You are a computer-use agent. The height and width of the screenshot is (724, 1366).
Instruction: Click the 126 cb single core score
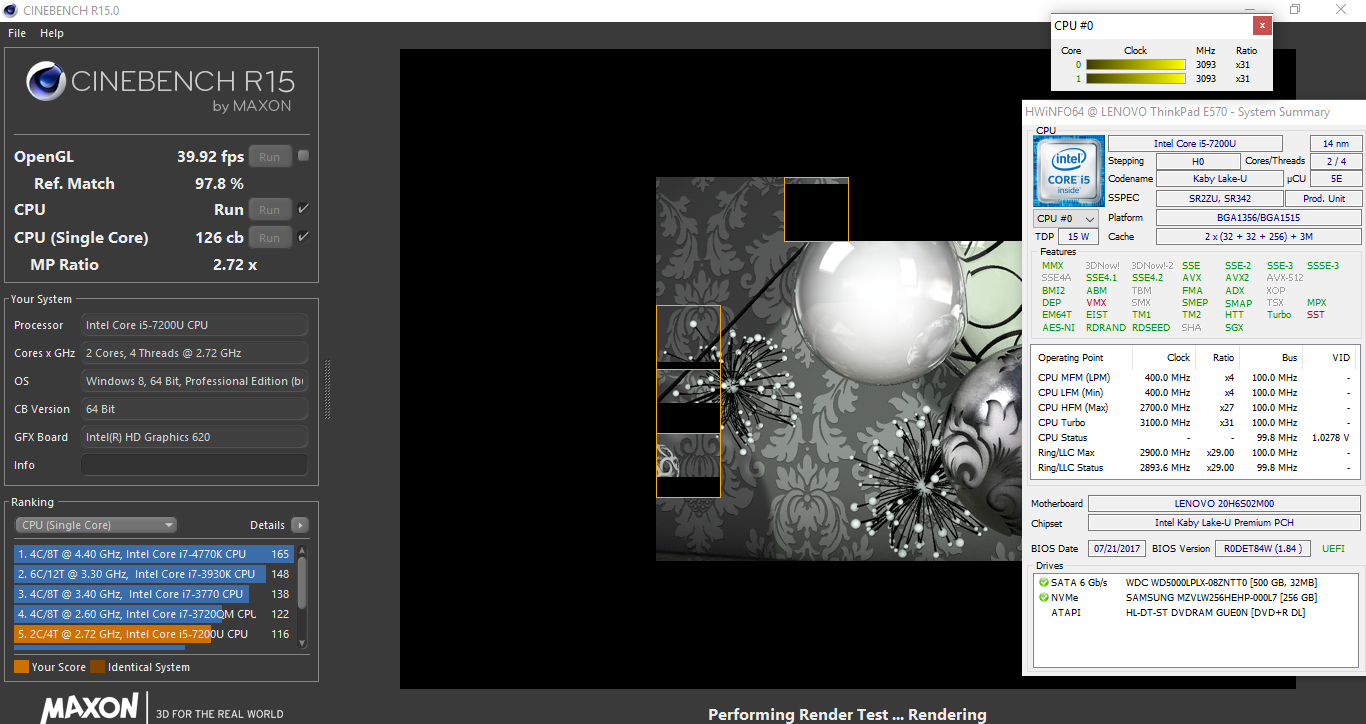pyautogui.click(x=221, y=238)
